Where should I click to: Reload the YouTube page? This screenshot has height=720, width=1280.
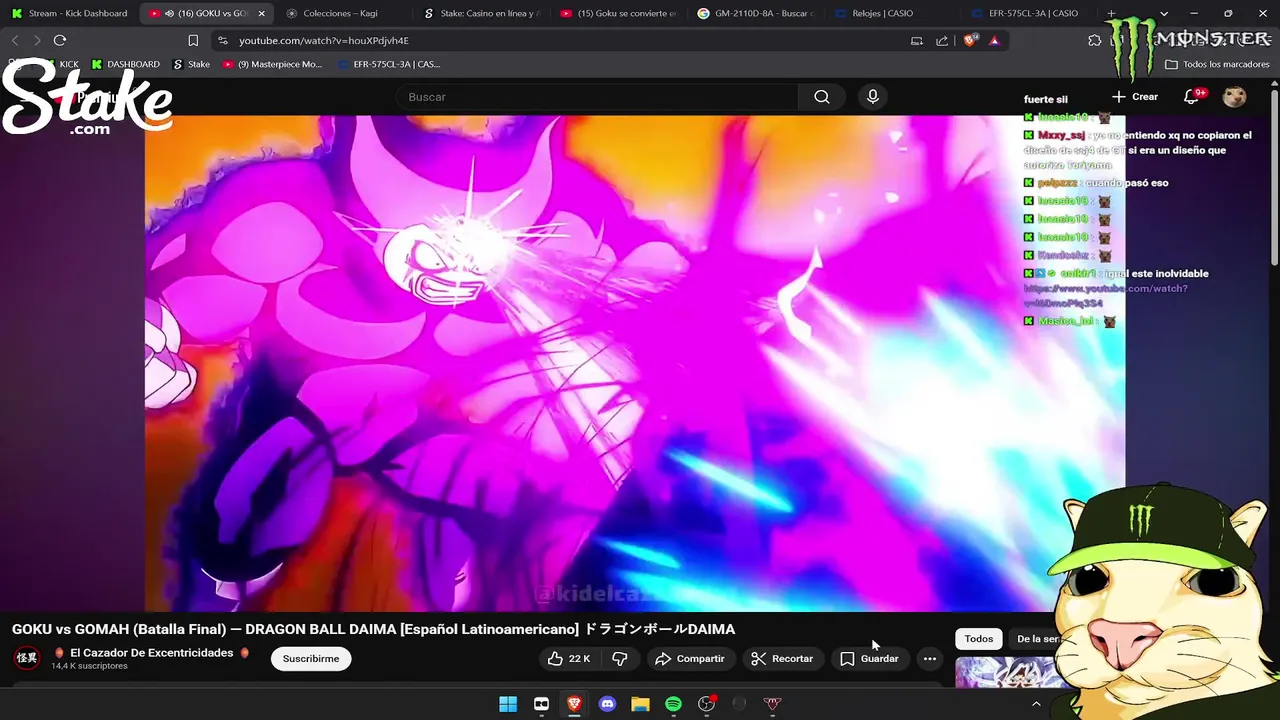(x=60, y=40)
